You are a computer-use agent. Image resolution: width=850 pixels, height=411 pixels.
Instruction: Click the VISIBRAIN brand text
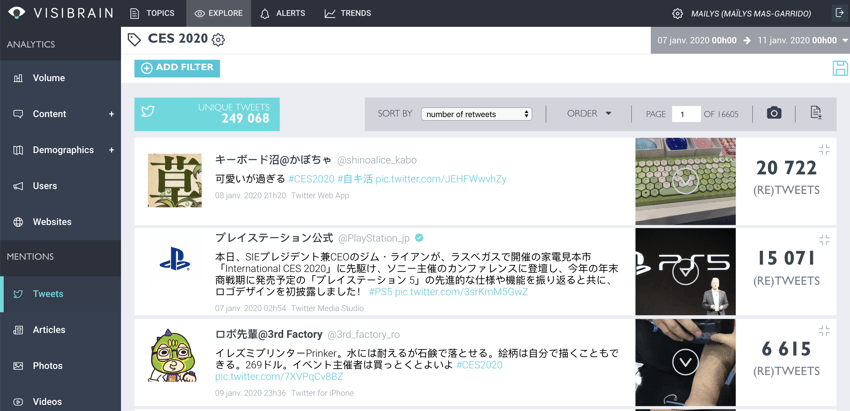click(x=74, y=13)
